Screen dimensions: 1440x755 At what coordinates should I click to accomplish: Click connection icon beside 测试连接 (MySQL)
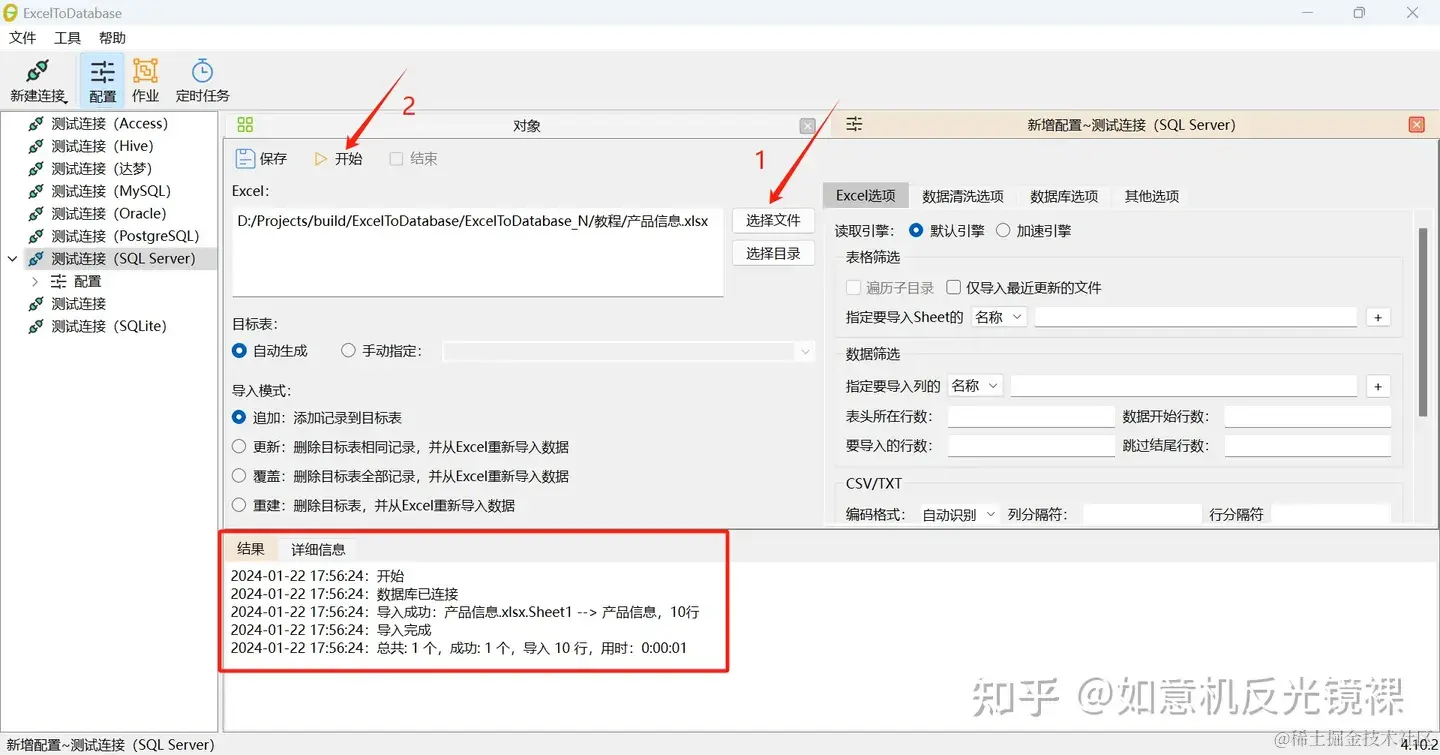pos(36,191)
